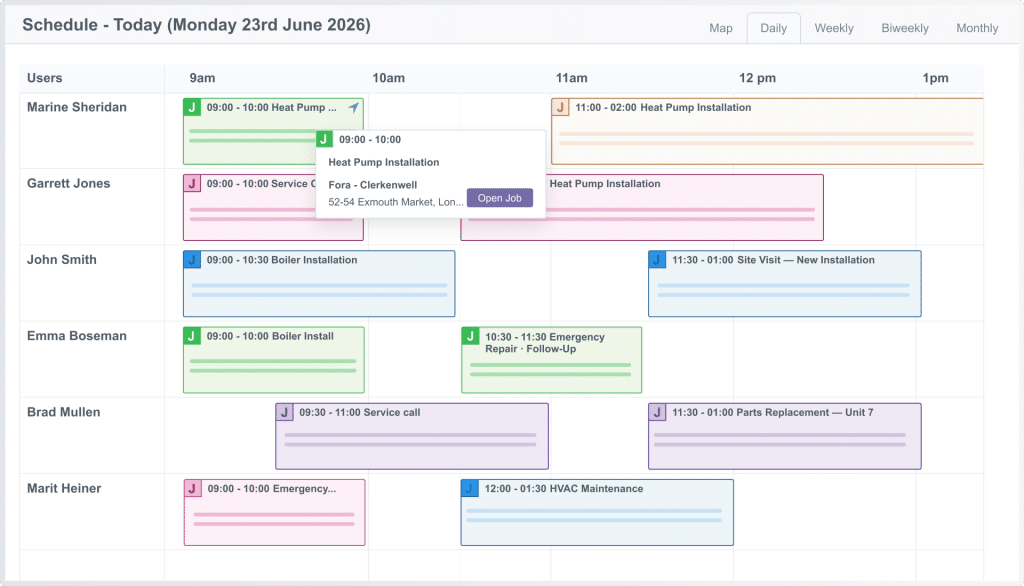Click the pink J icon on Marit Heiner's Emergency job
Viewport: 1024px width, 586px height.
click(193, 489)
